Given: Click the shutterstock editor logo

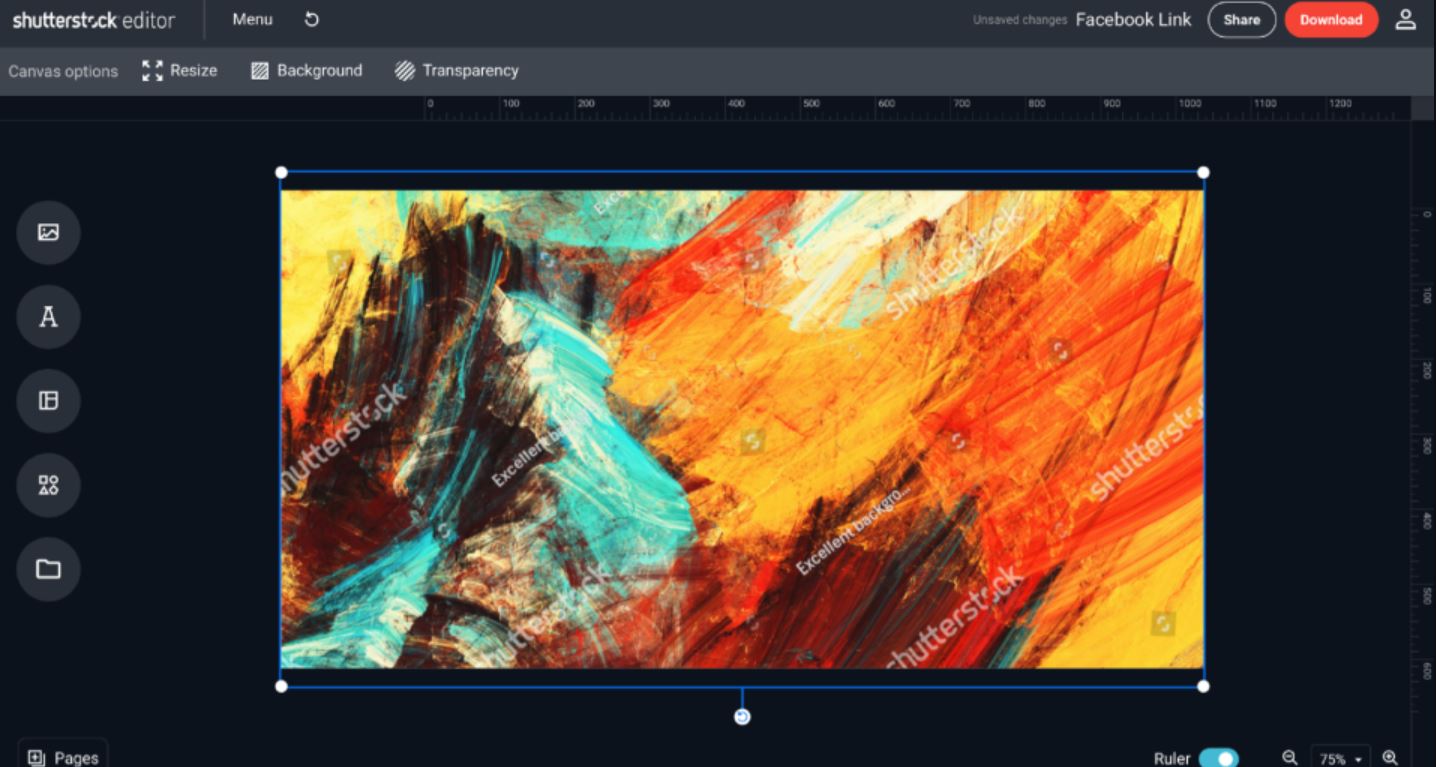Looking at the screenshot, I should (x=94, y=20).
